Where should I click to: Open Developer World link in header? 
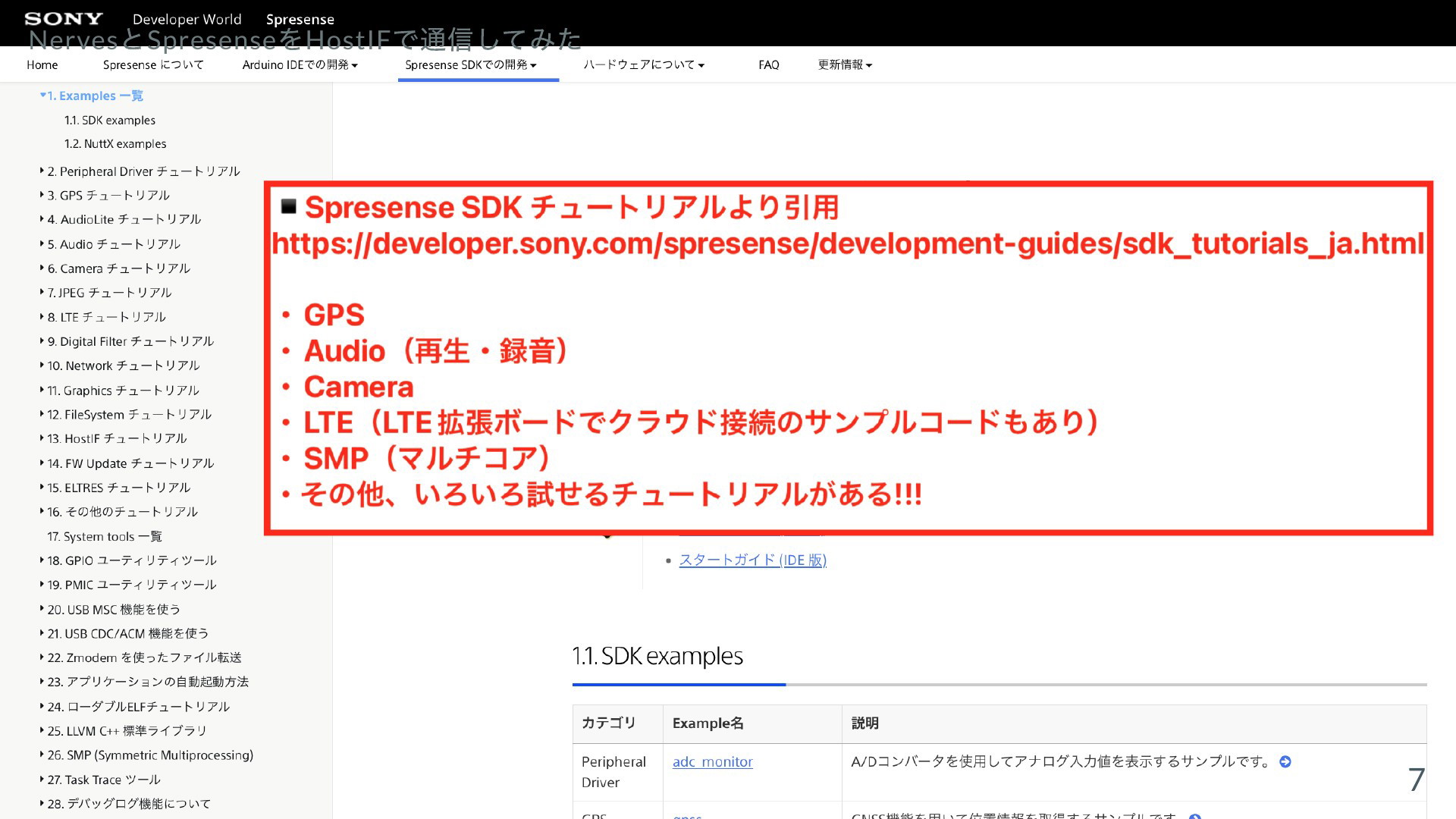(x=187, y=19)
